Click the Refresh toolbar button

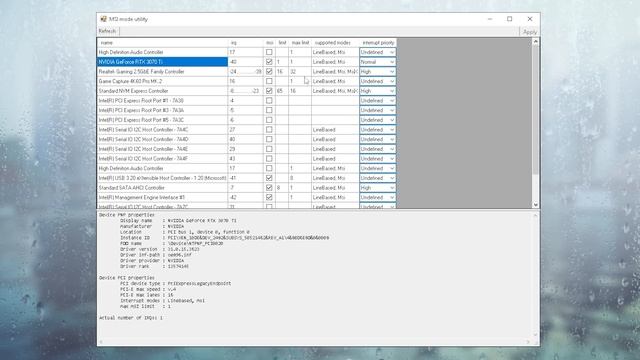tap(107, 31)
